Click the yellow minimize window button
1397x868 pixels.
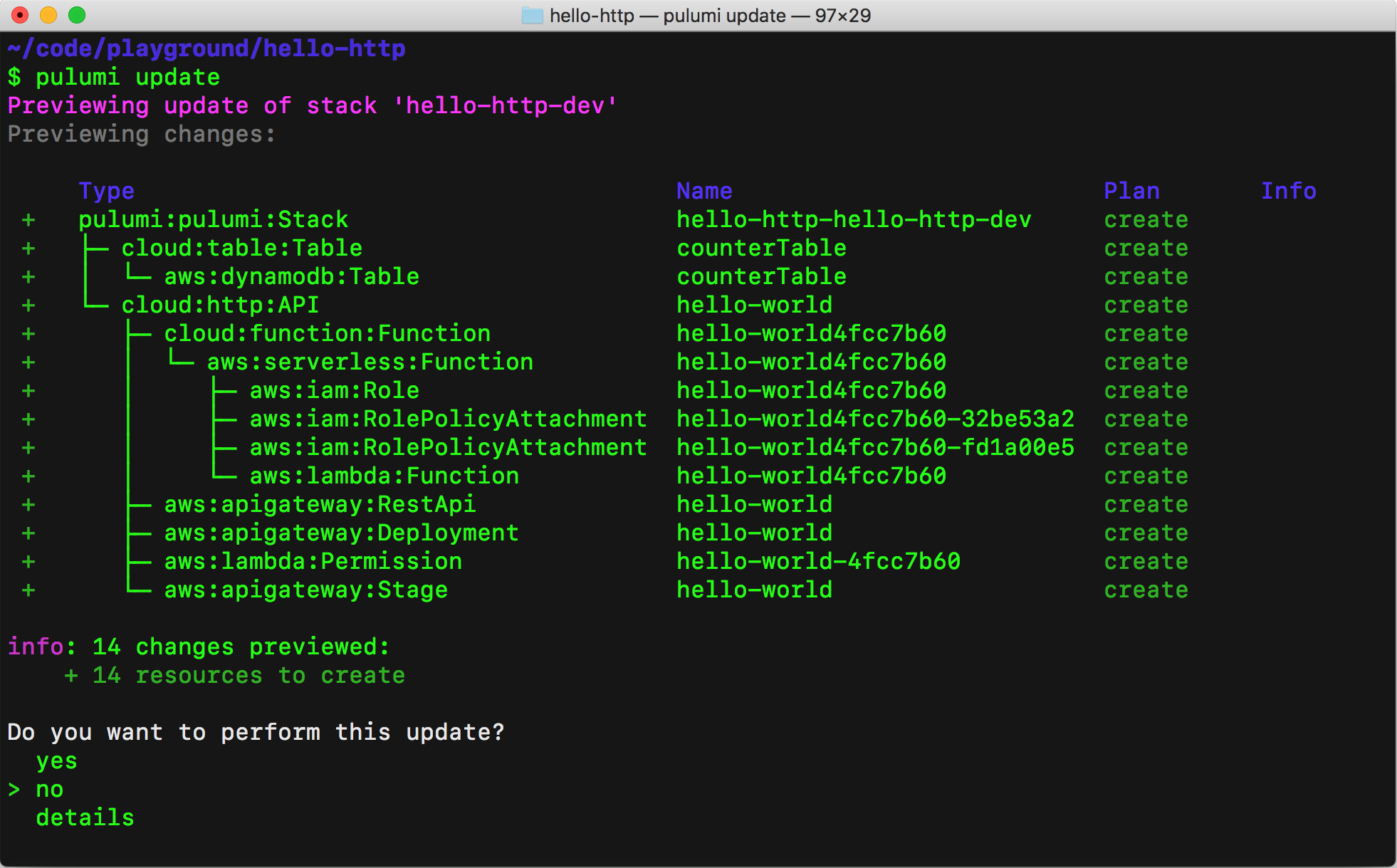point(48,15)
